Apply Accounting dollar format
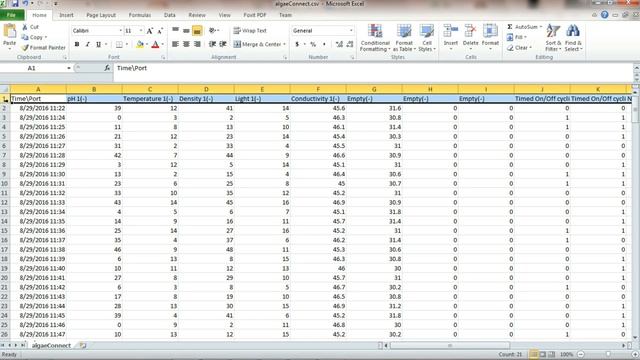The width and height of the screenshot is (640, 360). pos(297,44)
